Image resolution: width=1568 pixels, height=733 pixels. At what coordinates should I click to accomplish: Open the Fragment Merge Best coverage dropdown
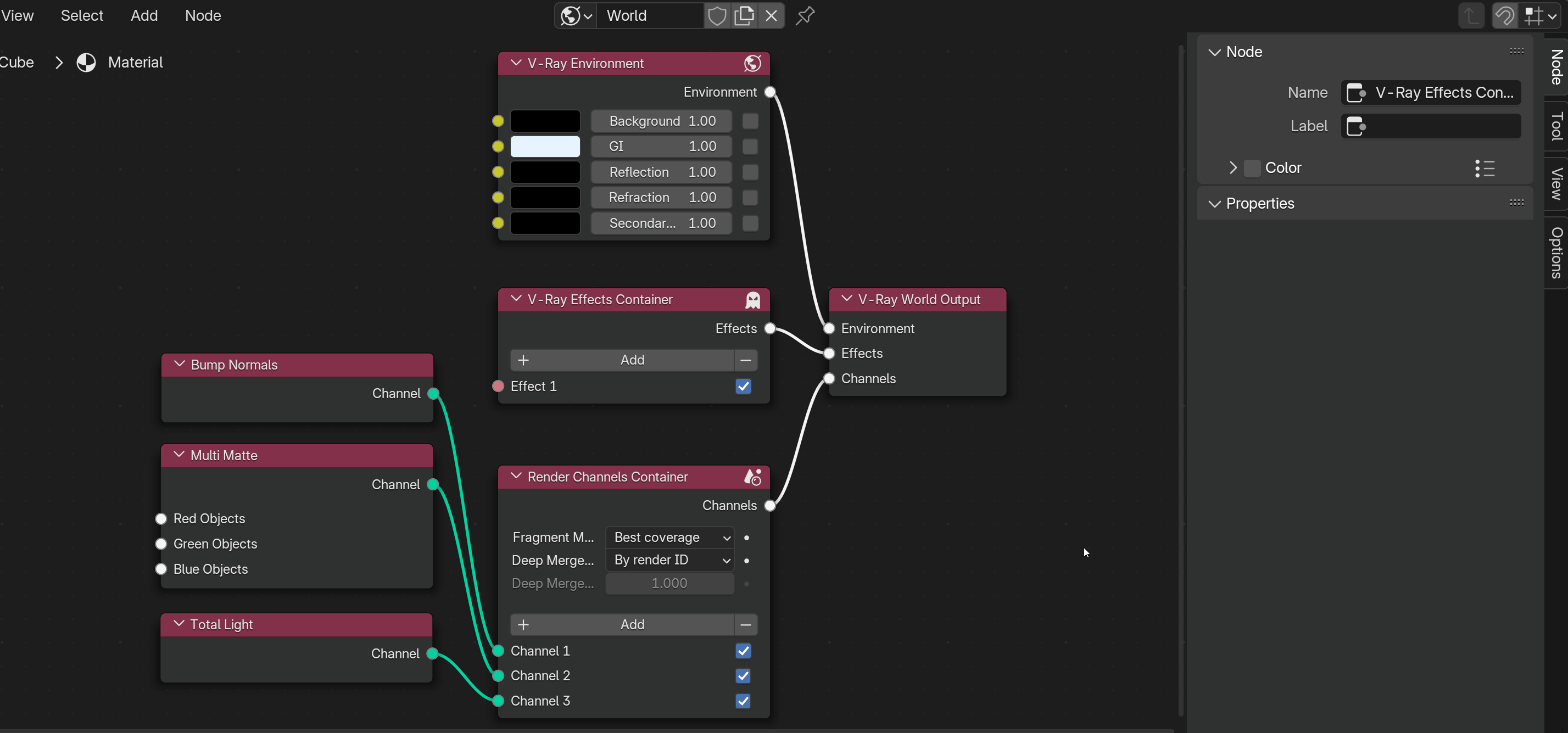(669, 537)
